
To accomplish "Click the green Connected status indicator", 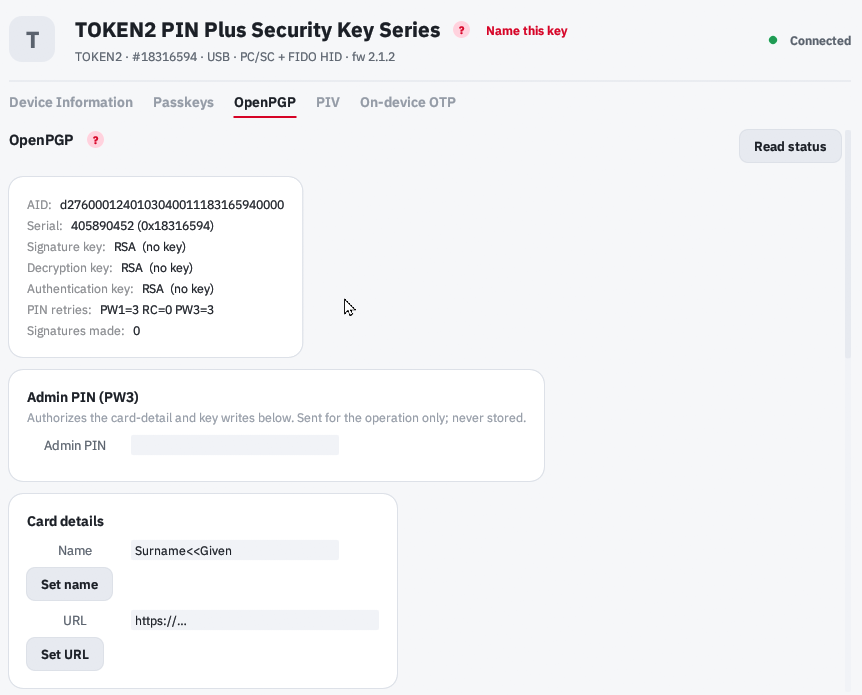I will (773, 40).
